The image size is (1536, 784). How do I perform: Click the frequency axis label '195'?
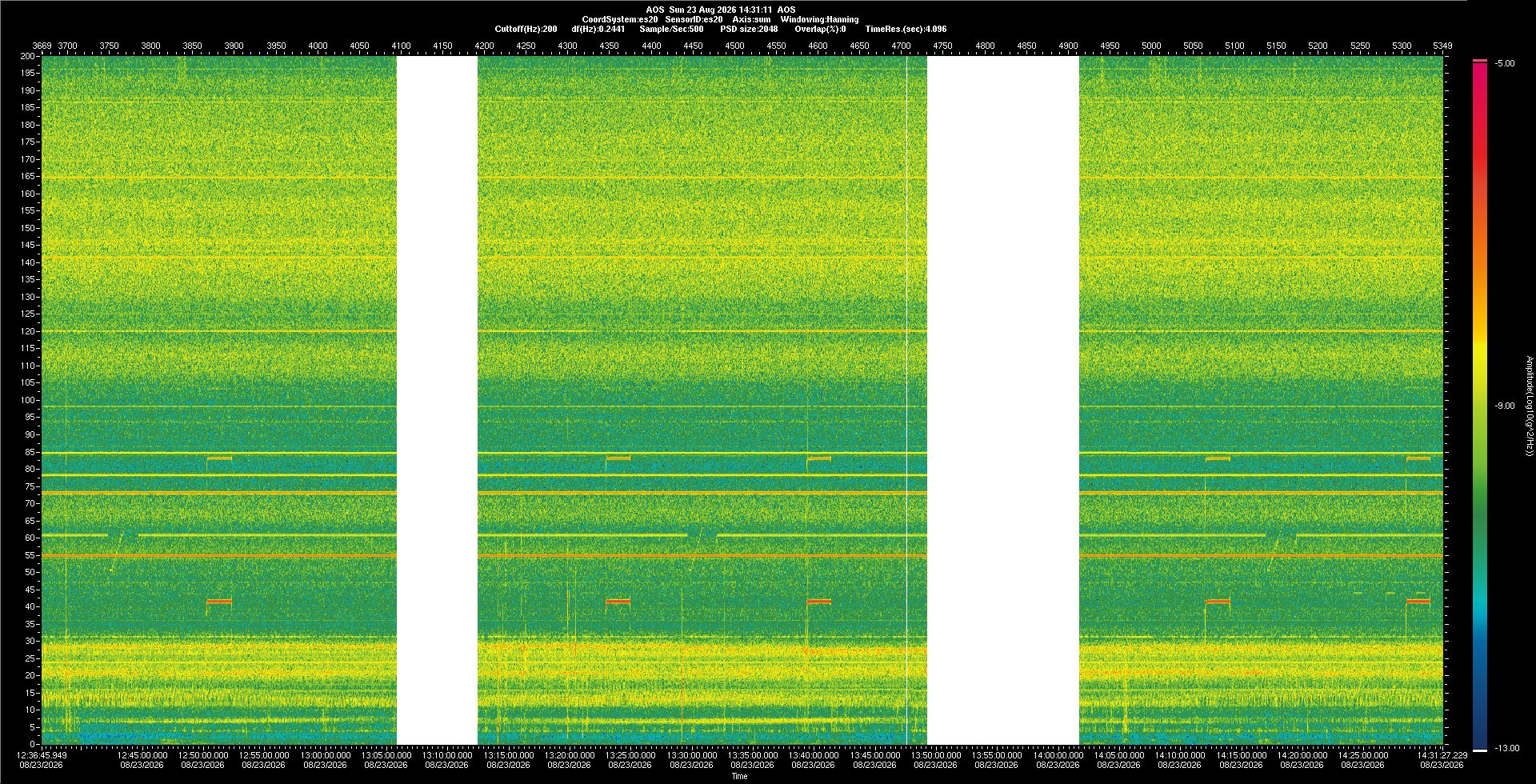pyautogui.click(x=28, y=73)
